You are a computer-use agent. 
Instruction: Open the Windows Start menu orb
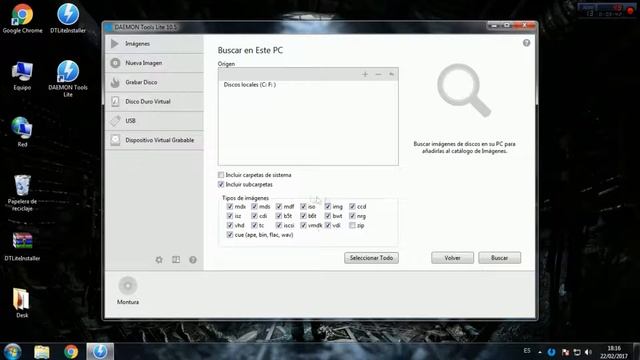pos(12,351)
